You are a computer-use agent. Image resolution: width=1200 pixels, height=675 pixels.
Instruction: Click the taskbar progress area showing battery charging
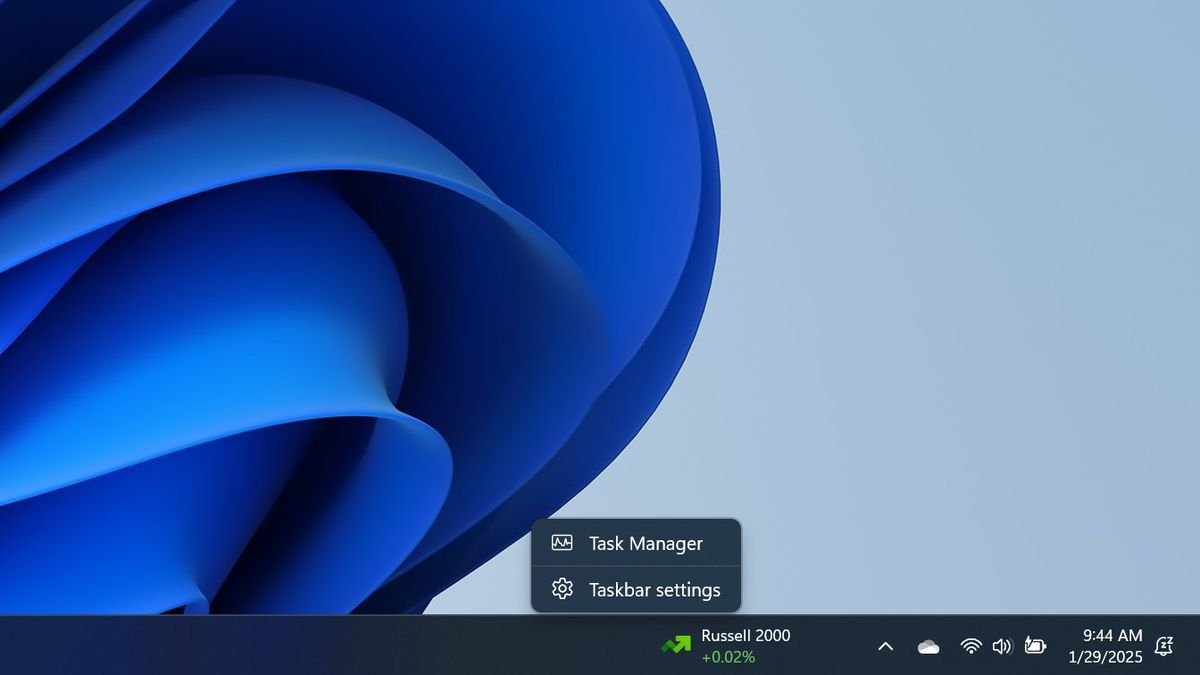click(x=1036, y=646)
